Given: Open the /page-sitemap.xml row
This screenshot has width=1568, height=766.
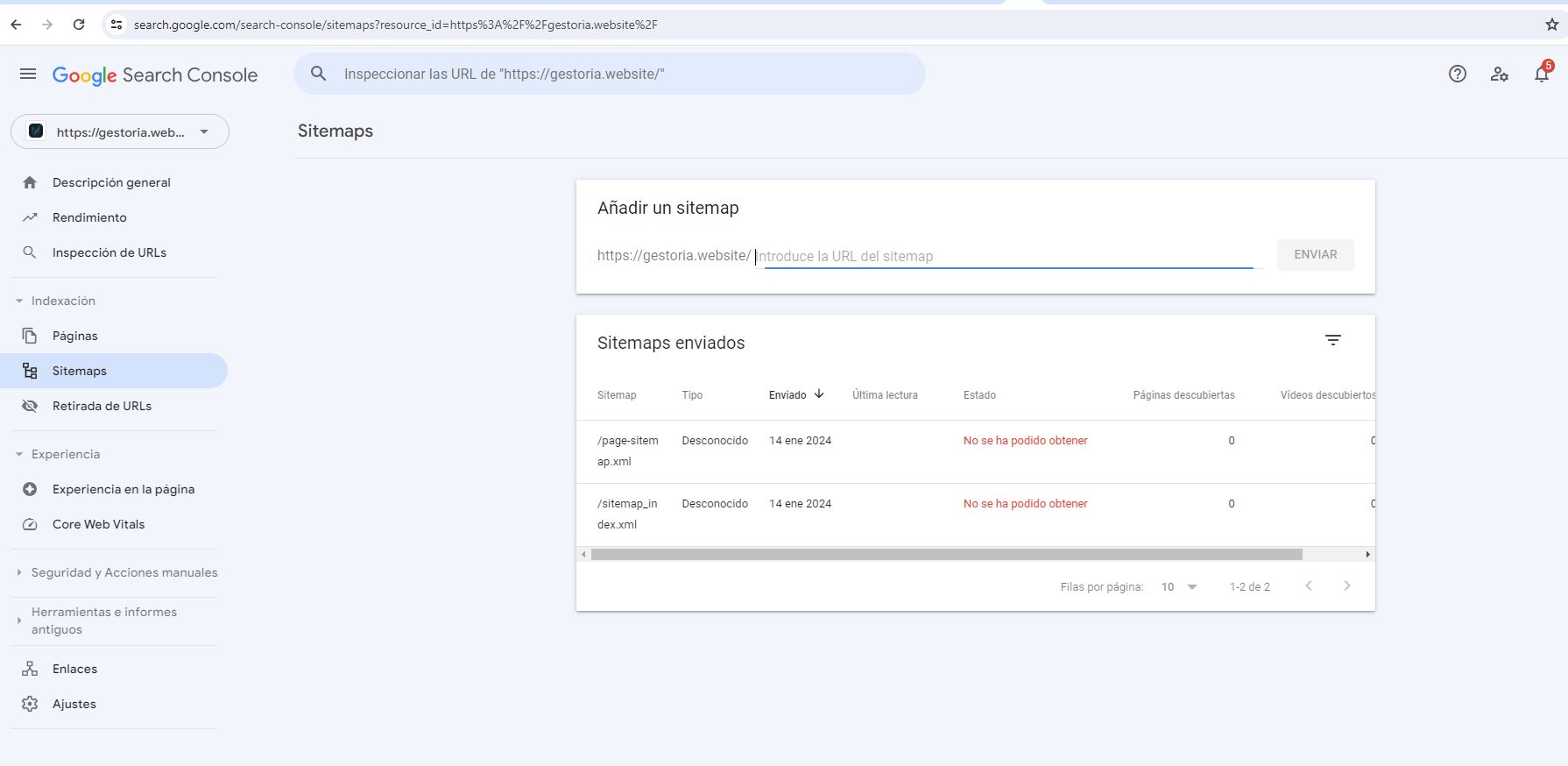Looking at the screenshot, I should pos(976,451).
